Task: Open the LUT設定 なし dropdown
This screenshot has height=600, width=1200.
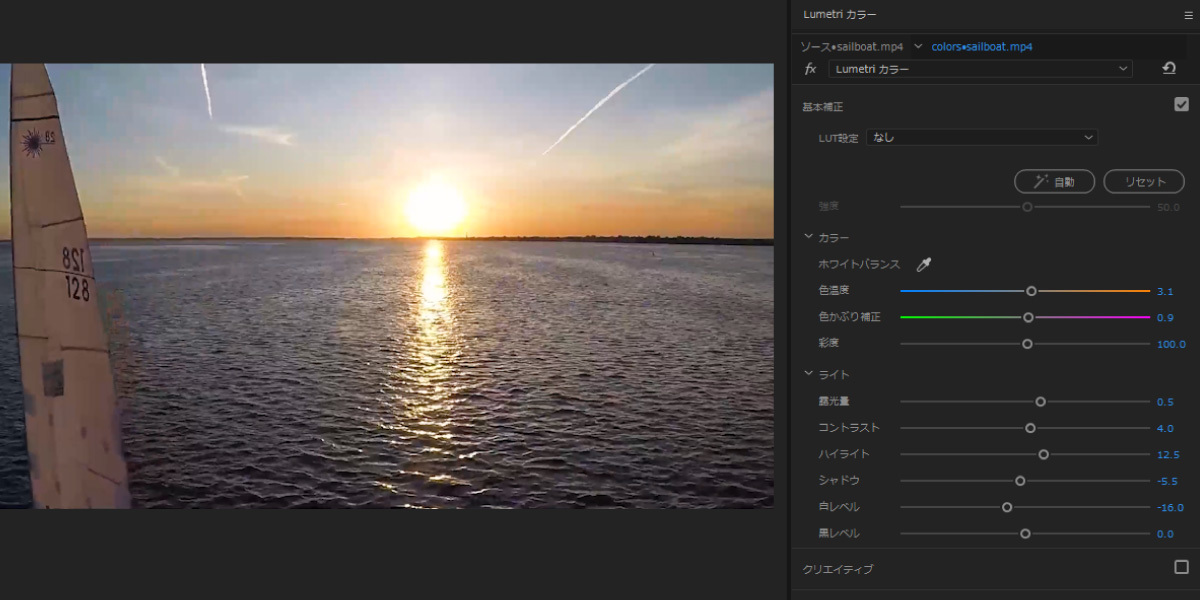Action: point(982,137)
